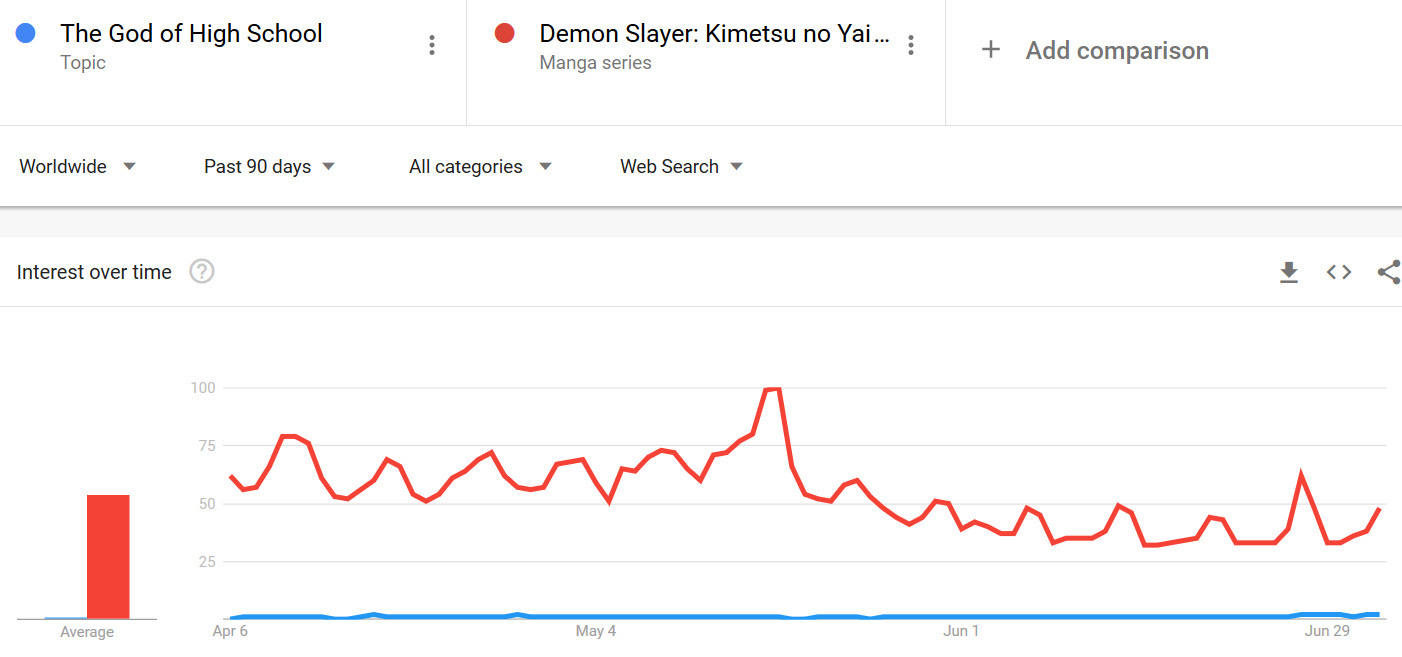Image resolution: width=1402 pixels, height=657 pixels.
Task: Click the Jun 1 date label on axis
Action: (962, 631)
